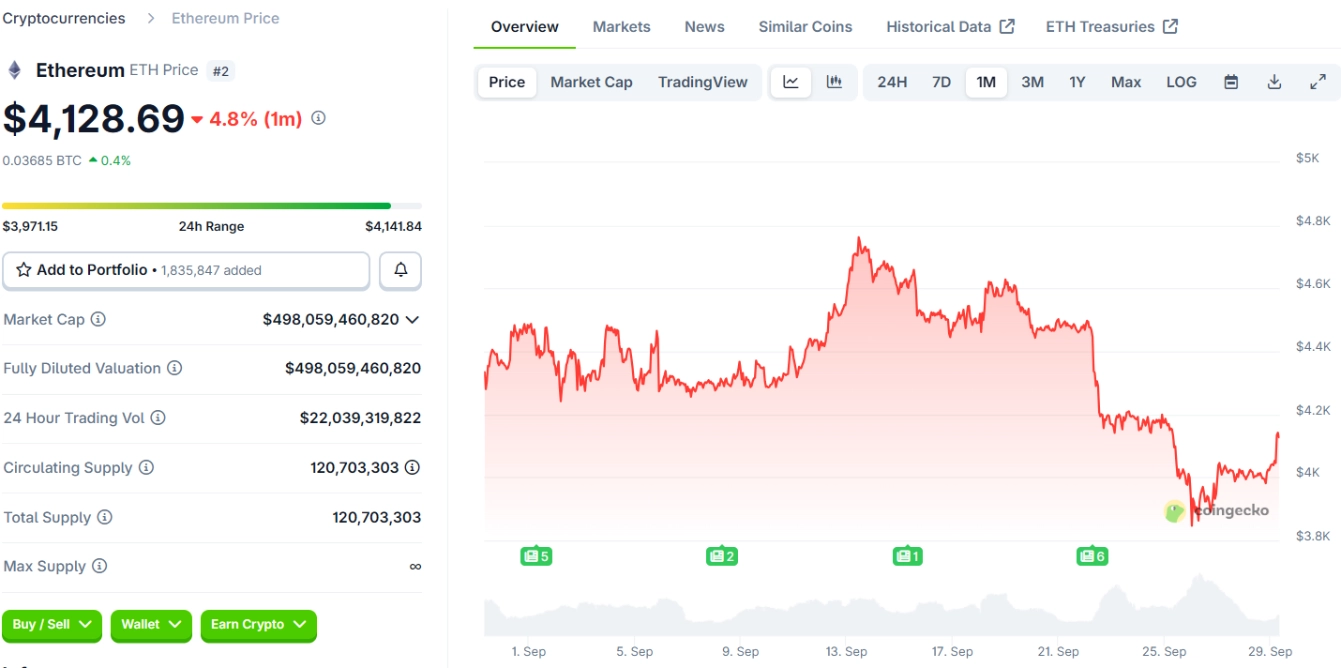This screenshot has width=1341, height=668.
Task: Toggle LOG scale on chart
Action: (1181, 82)
